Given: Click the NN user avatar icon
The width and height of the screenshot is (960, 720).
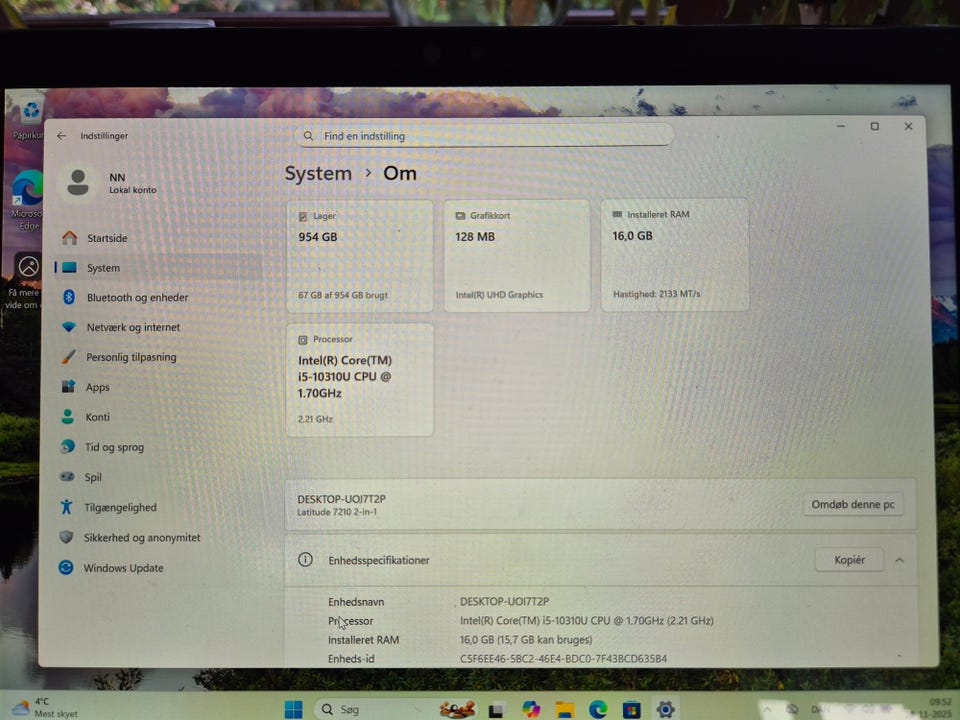Looking at the screenshot, I should point(78,182).
